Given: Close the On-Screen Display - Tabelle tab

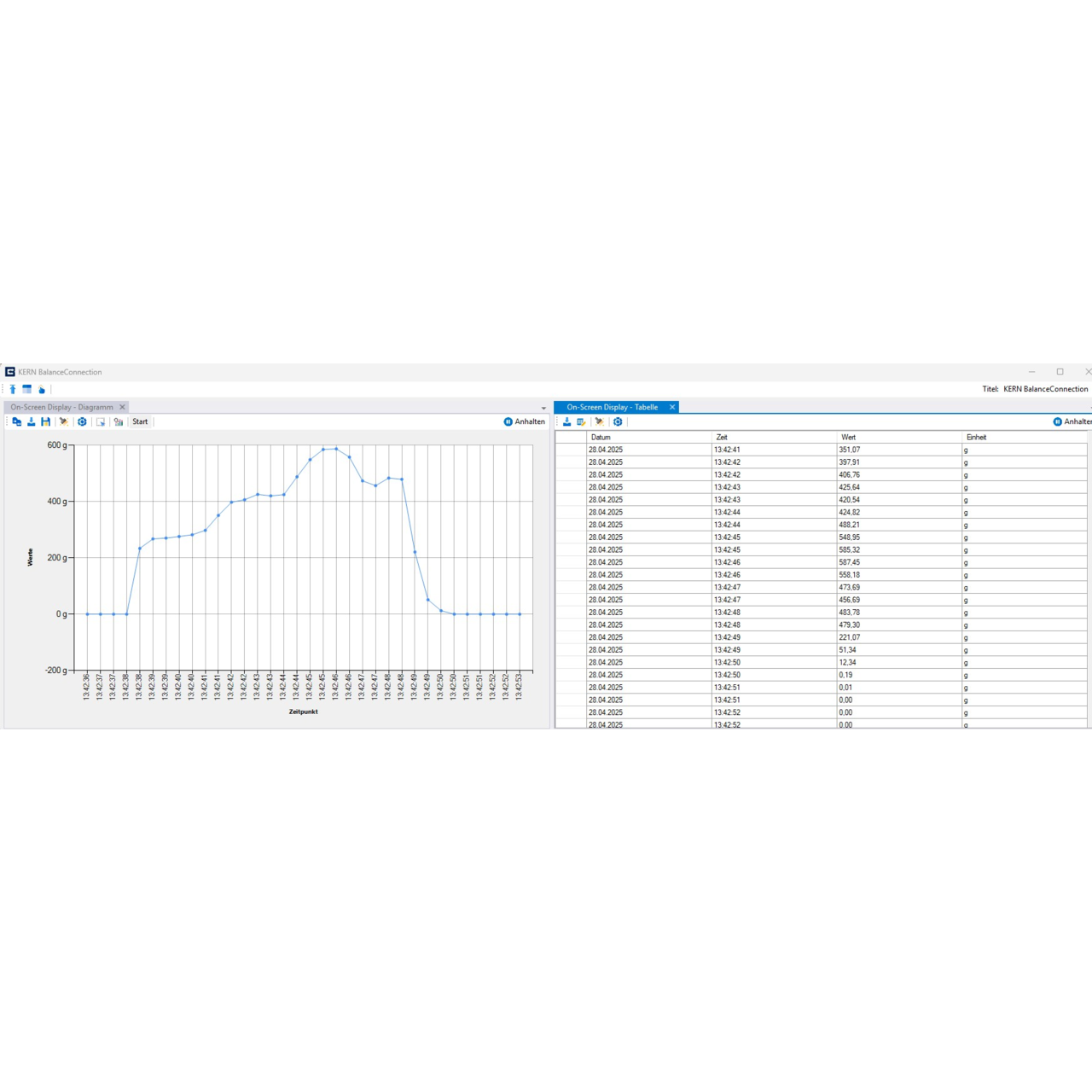Looking at the screenshot, I should [672, 407].
